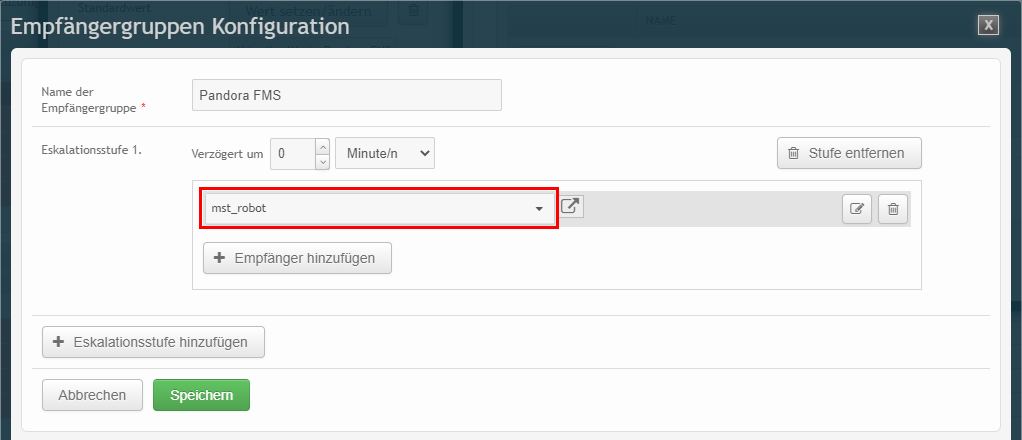Edit the mst_robot recipient entry
The height and width of the screenshot is (440, 1022).
tap(856, 209)
